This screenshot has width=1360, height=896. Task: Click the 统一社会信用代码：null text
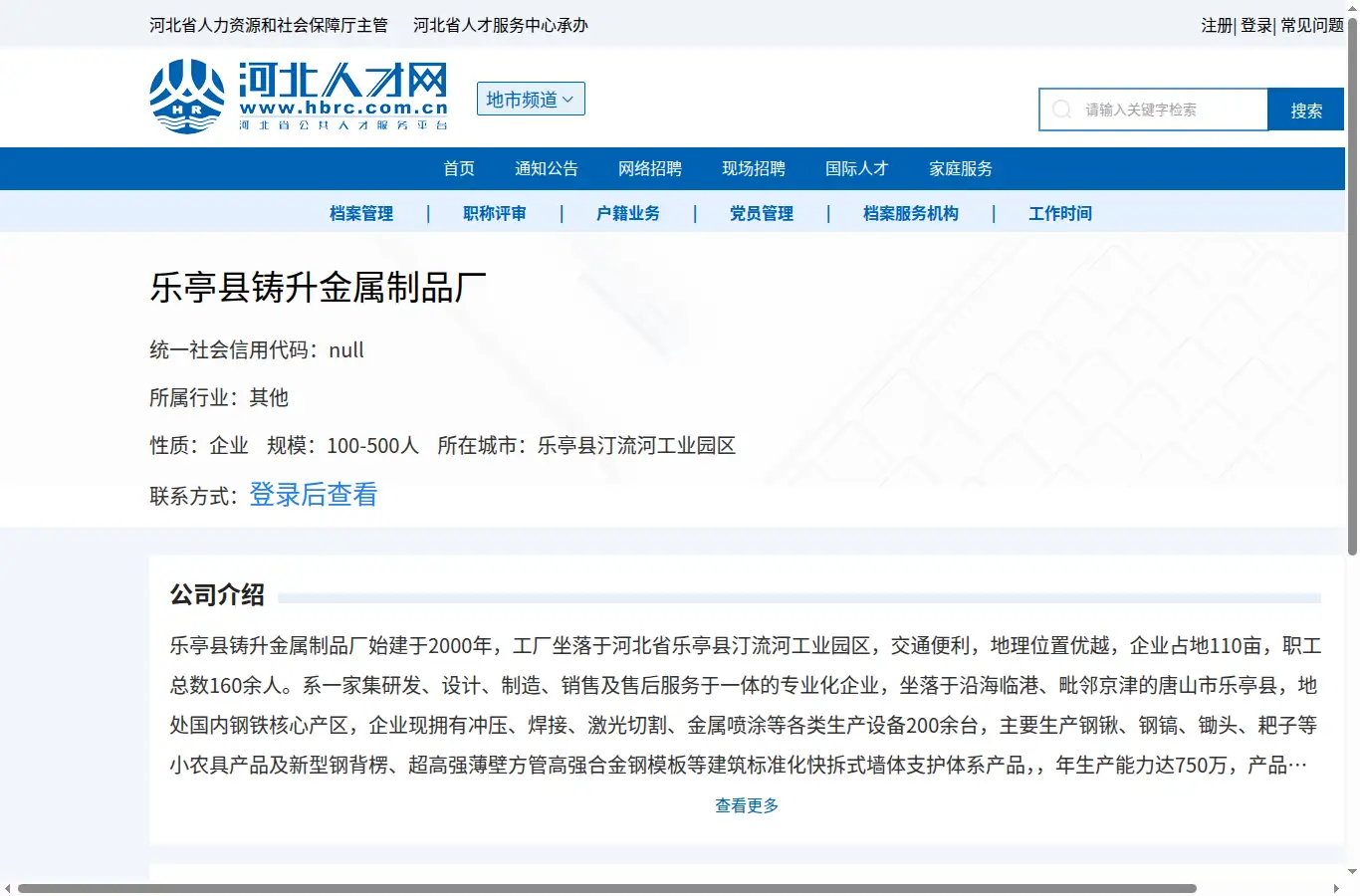(x=257, y=349)
